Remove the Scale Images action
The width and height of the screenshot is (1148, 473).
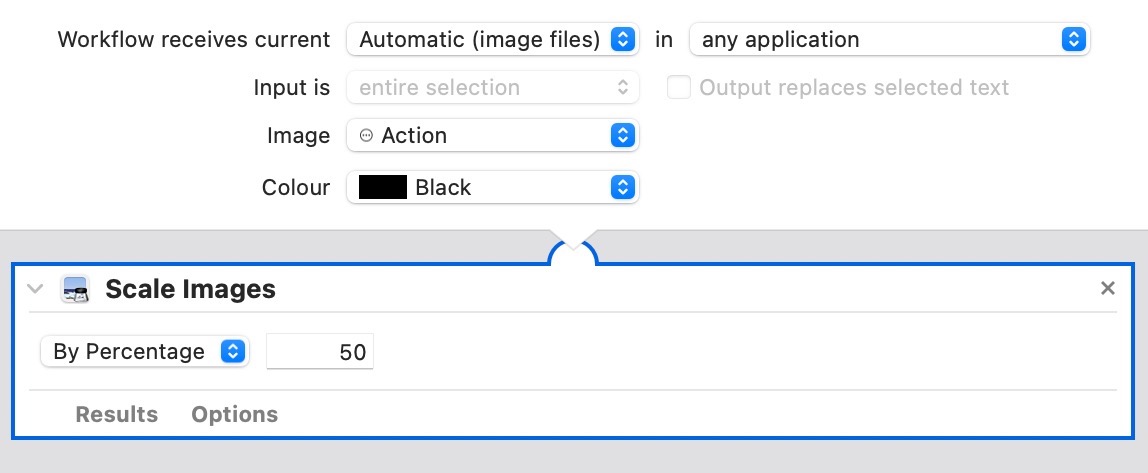click(1107, 289)
